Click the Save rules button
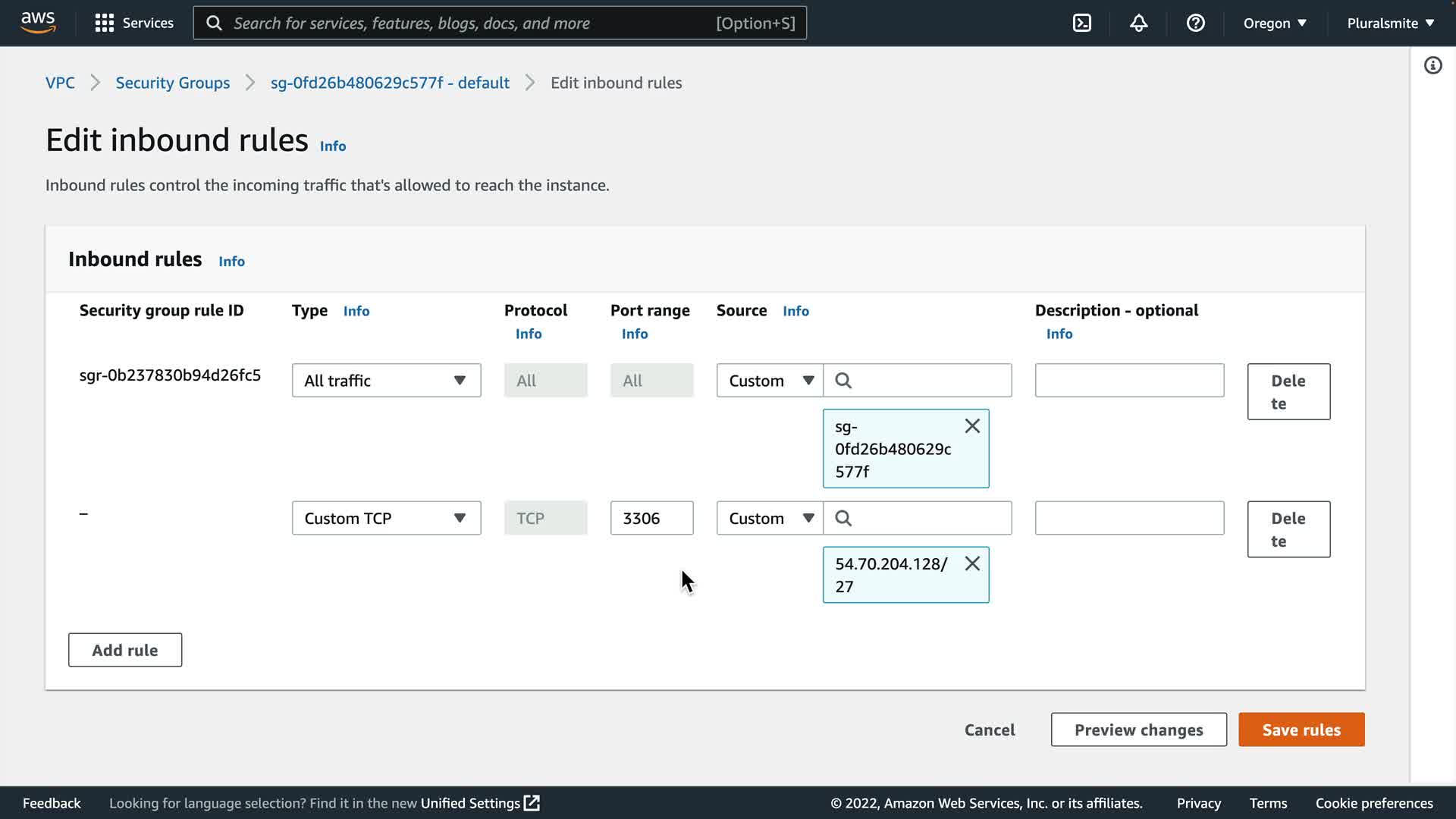Image resolution: width=1456 pixels, height=819 pixels. 1301,730
